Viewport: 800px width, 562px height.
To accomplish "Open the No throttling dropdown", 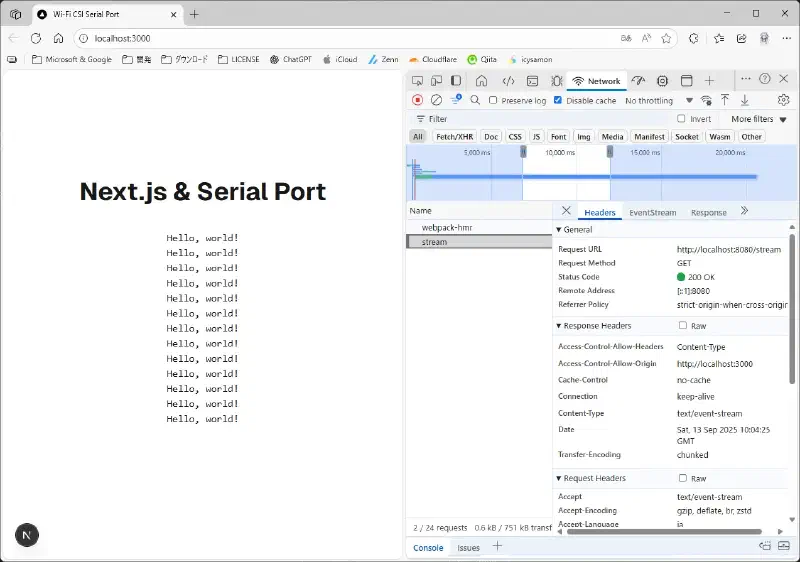I will point(659,100).
